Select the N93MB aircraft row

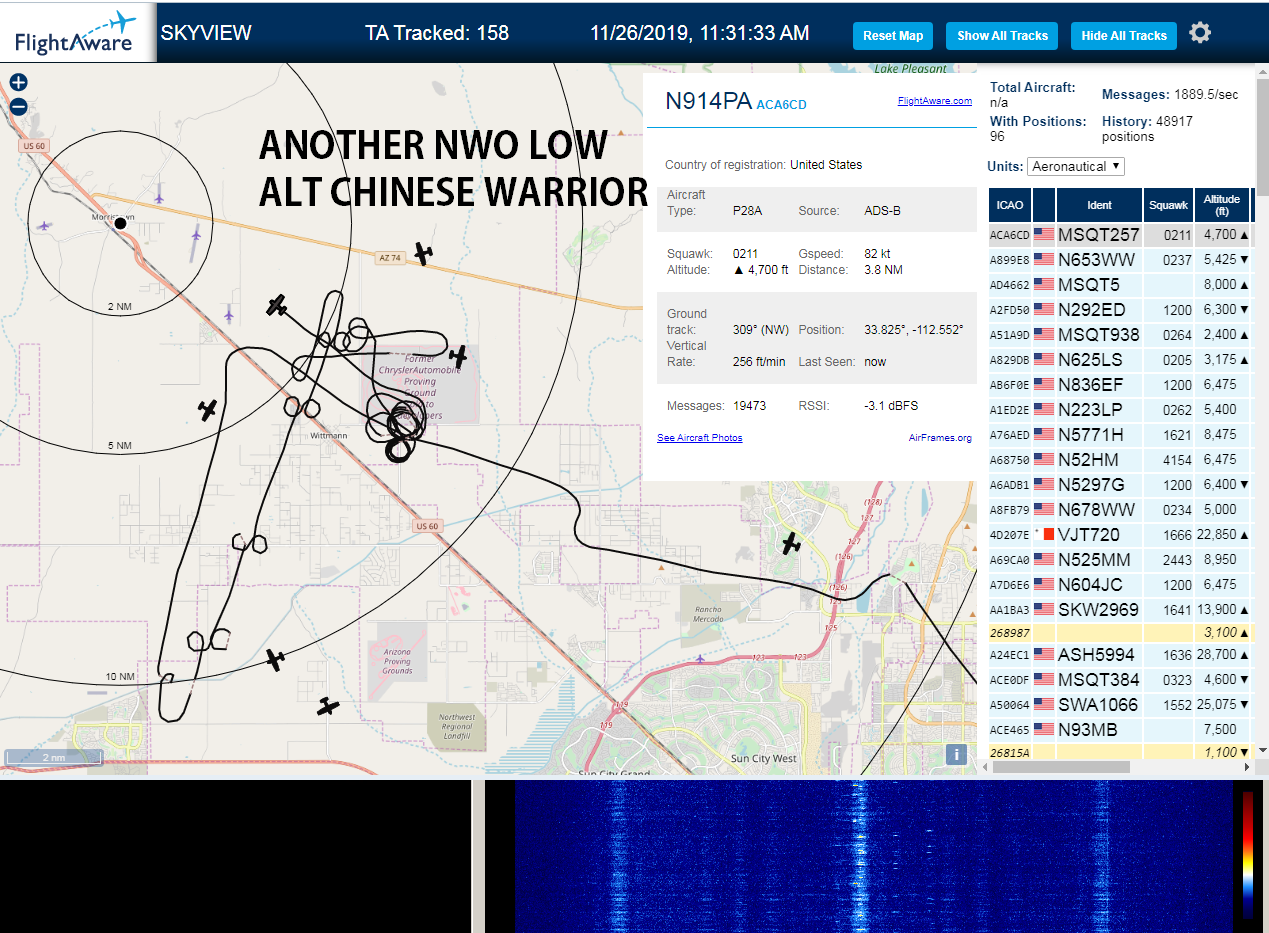(x=1119, y=730)
